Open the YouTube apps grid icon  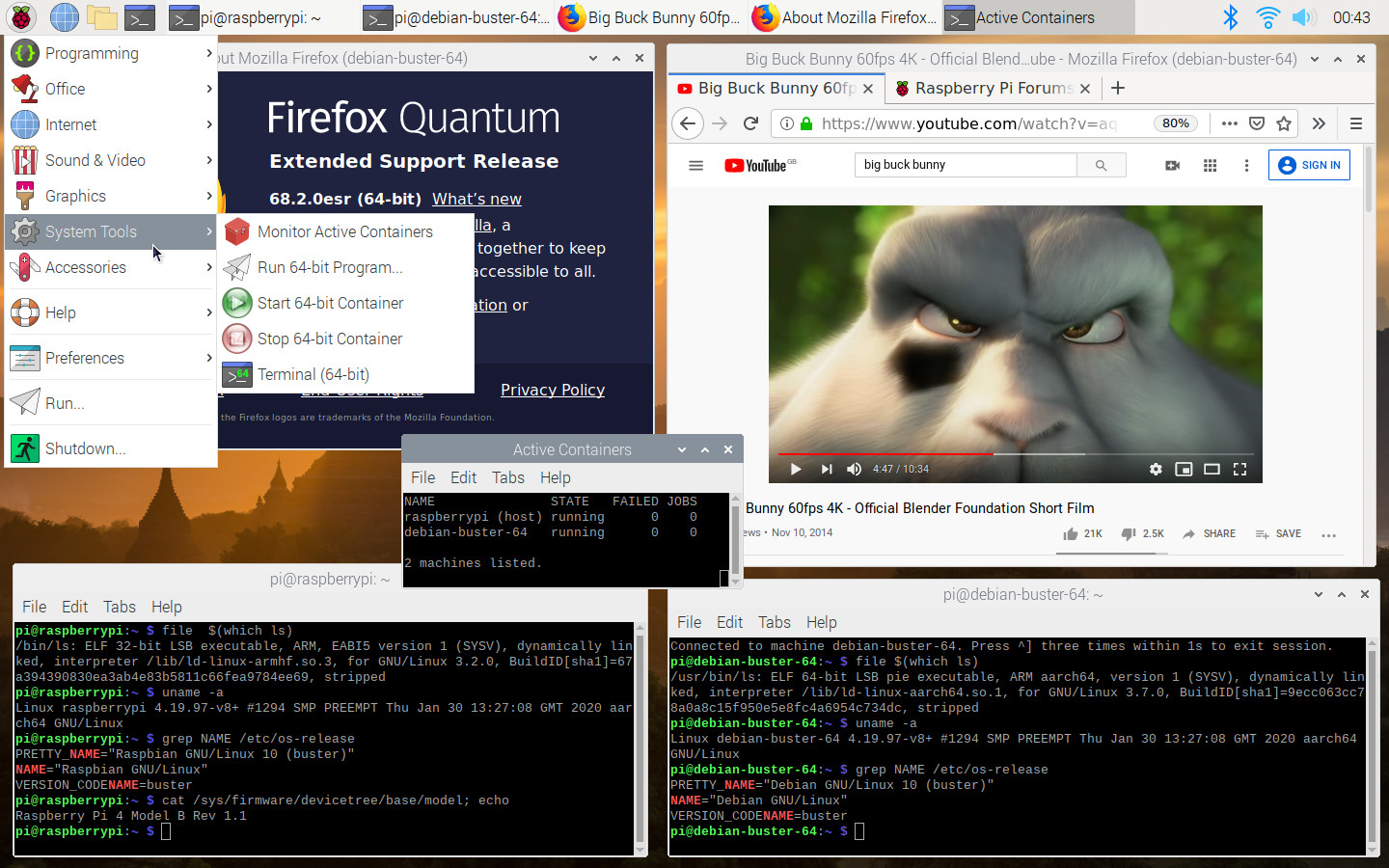click(x=1210, y=166)
